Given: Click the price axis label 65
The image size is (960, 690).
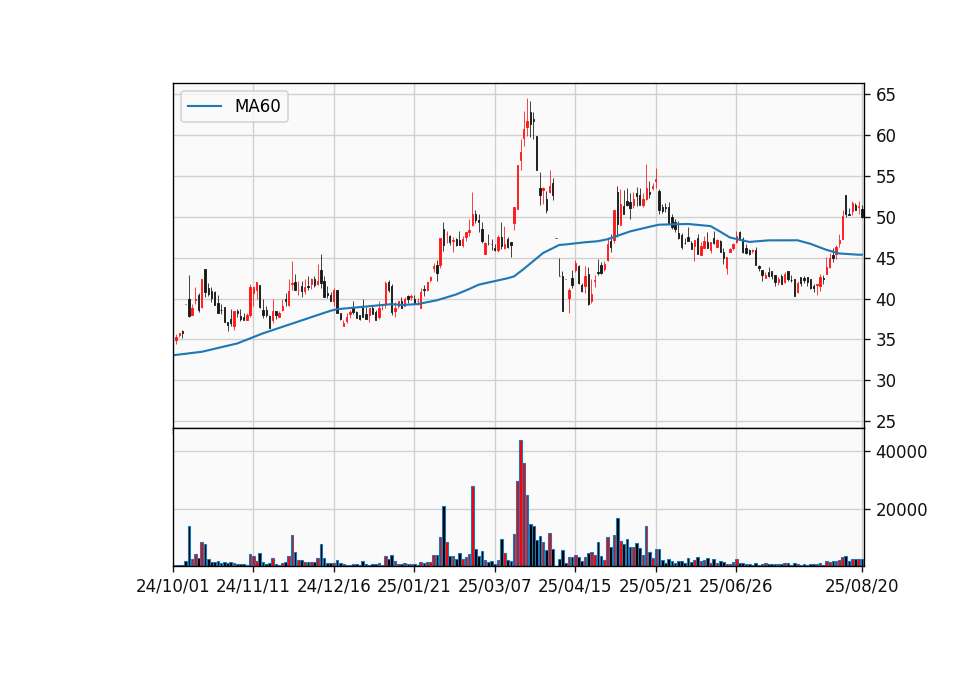Looking at the screenshot, I should coord(886,95).
